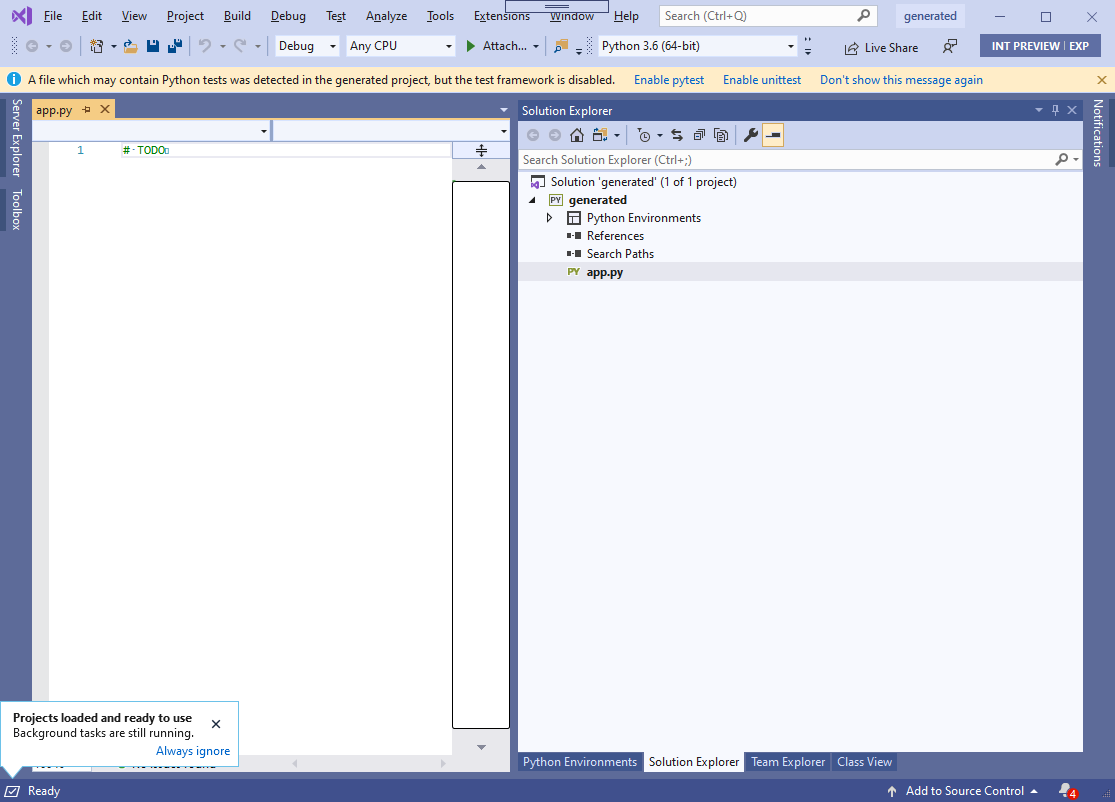Viewport: 1115px width, 802px height.
Task: Click the Enable pytest link
Action: pos(668,80)
